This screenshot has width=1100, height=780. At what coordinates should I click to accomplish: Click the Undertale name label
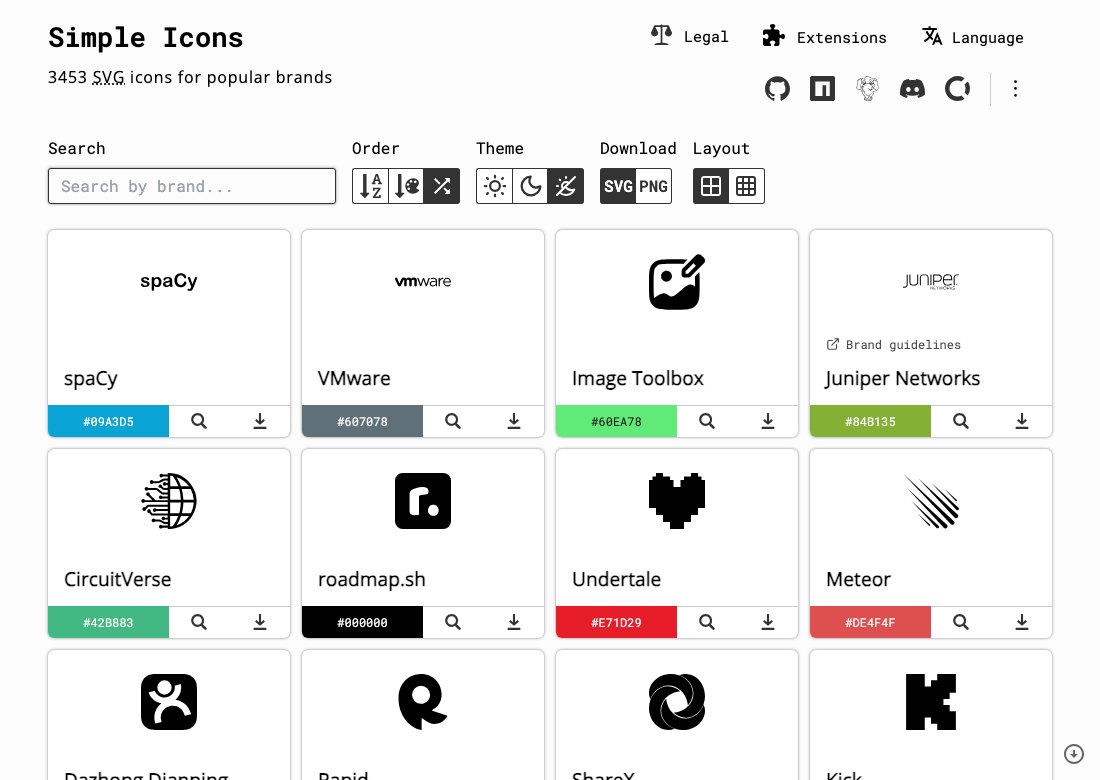[x=617, y=579]
